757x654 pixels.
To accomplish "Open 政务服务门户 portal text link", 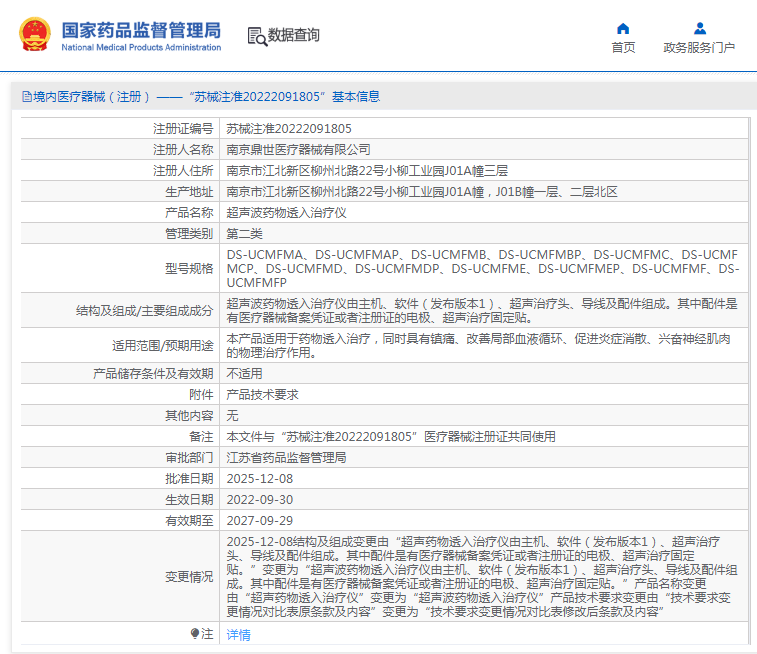I will tap(699, 47).
